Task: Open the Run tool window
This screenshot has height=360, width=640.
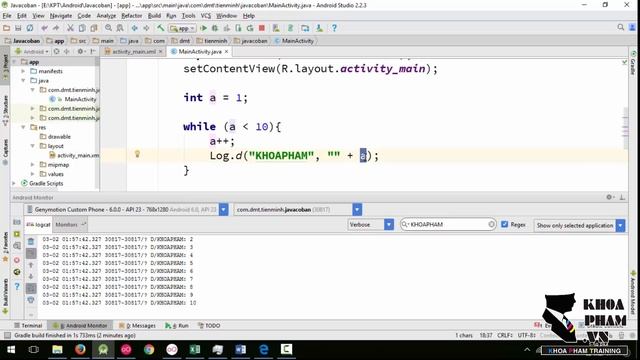Action: tap(177, 325)
